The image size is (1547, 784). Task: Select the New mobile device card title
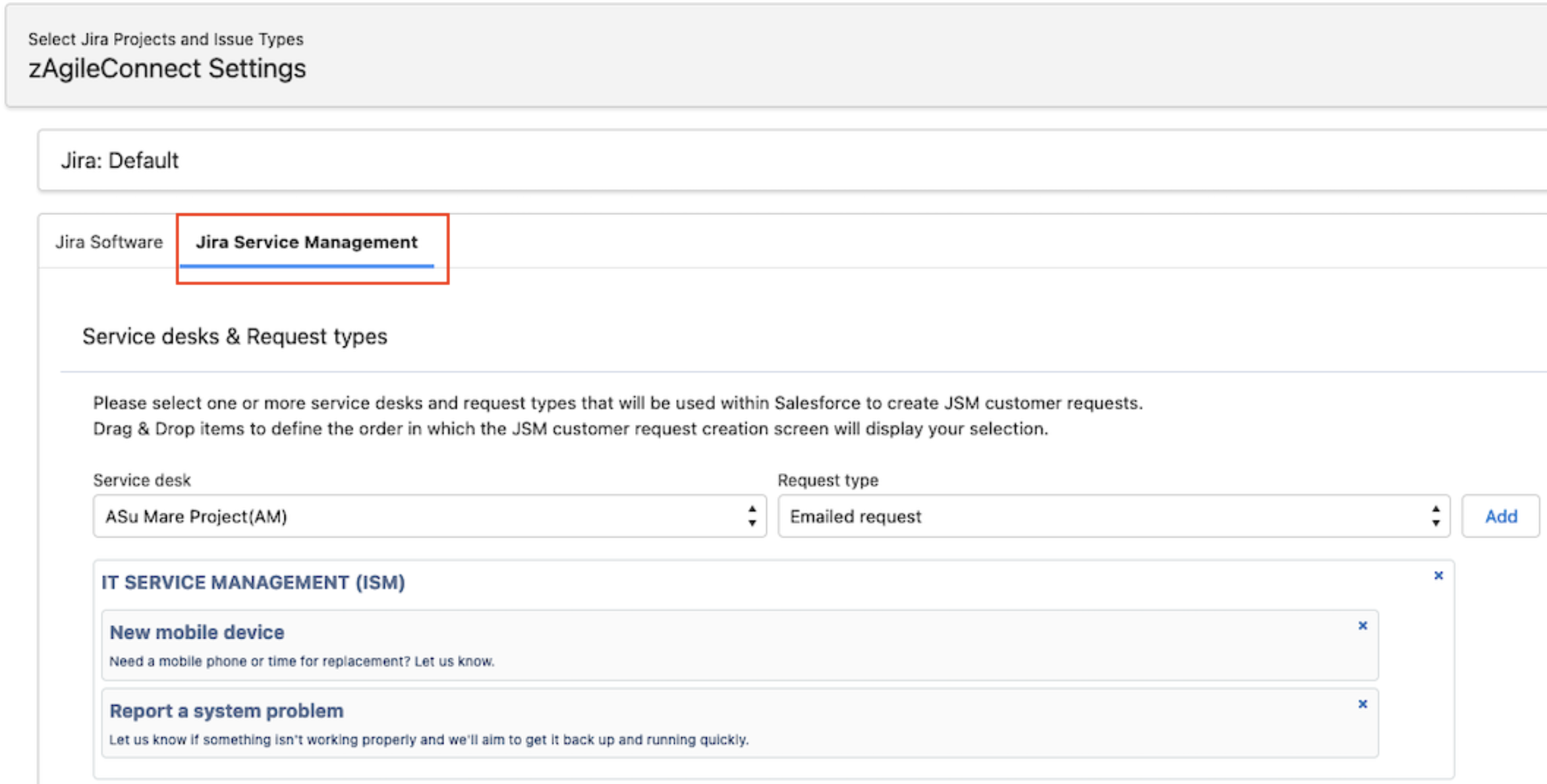pyautogui.click(x=196, y=632)
